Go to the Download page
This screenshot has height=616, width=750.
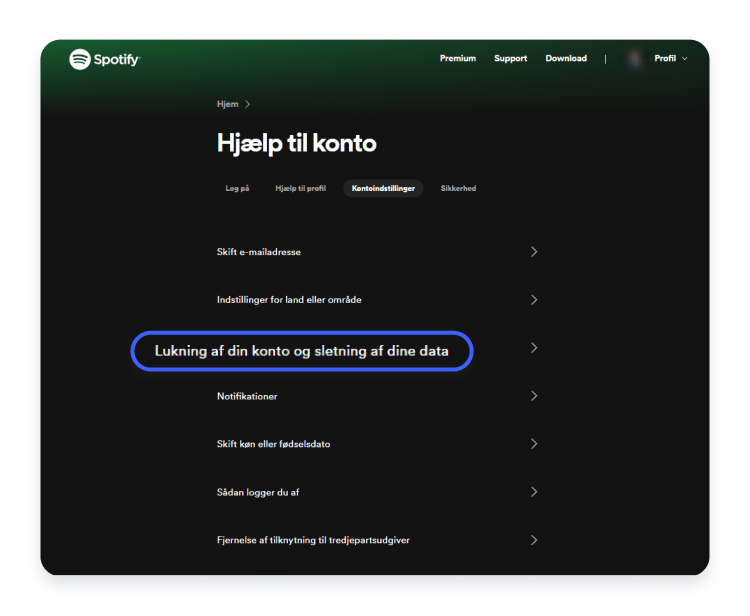pyautogui.click(x=566, y=58)
